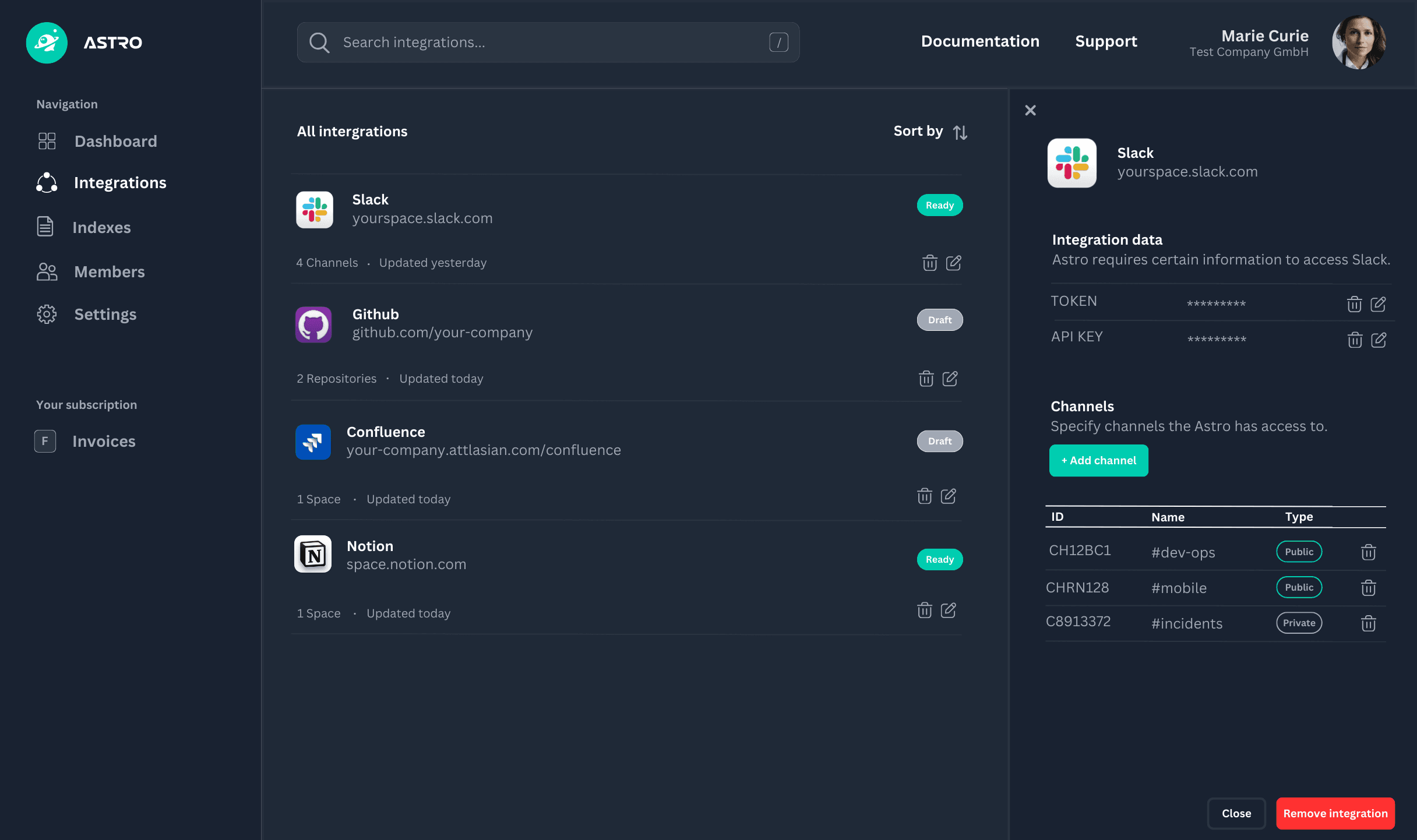Close the Slack details panel
Image resolution: width=1417 pixels, height=840 pixels.
[1030, 110]
